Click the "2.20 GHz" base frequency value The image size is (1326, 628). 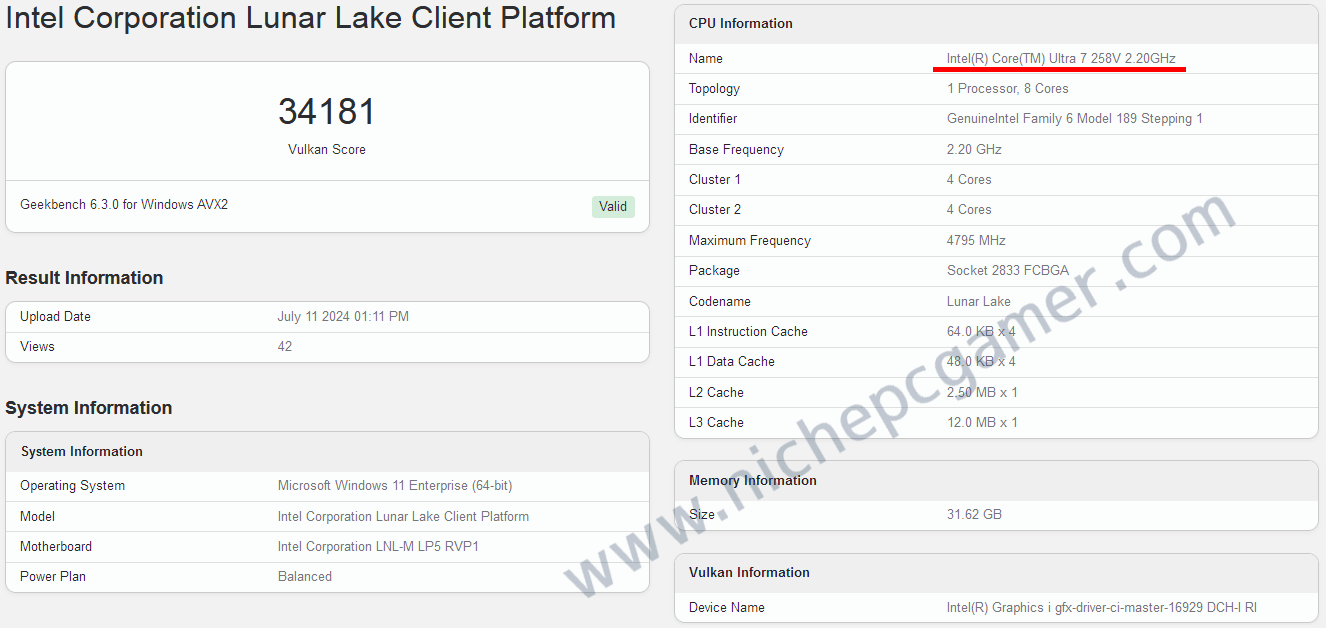[974, 150]
